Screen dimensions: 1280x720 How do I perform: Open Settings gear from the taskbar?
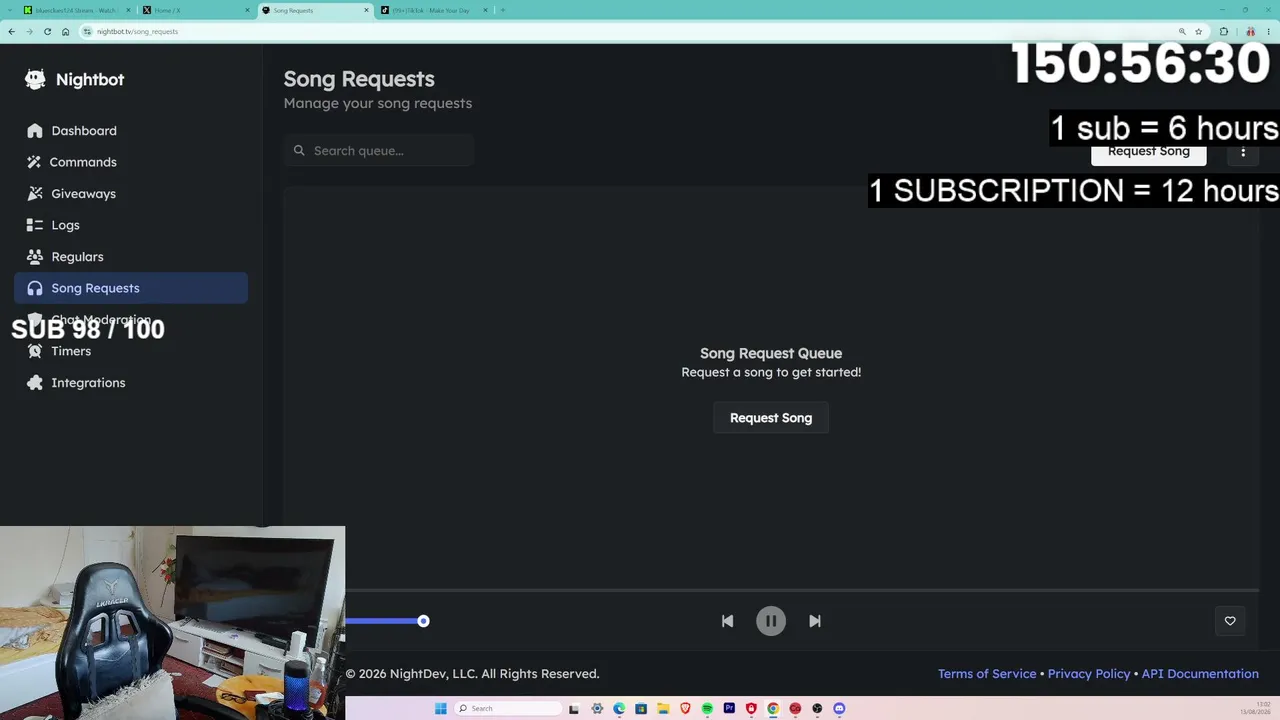[597, 708]
